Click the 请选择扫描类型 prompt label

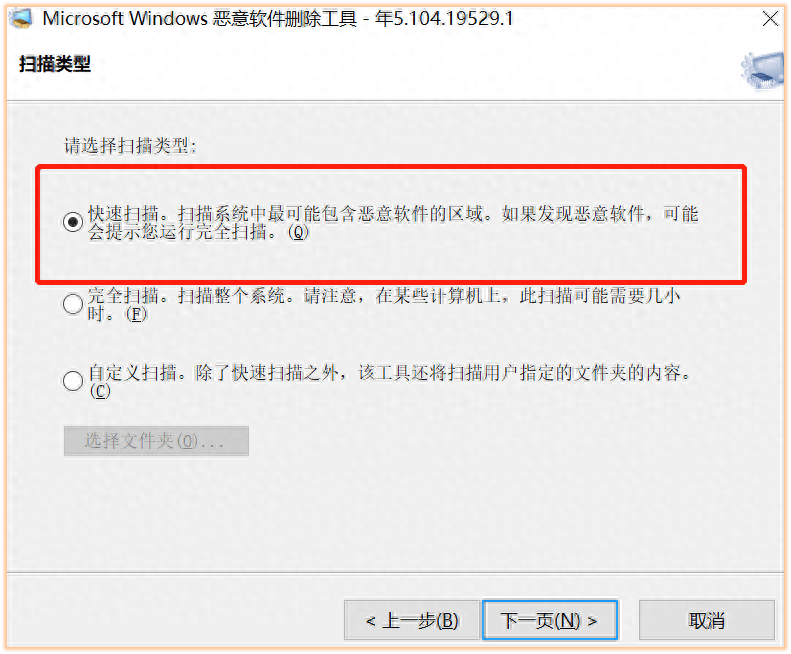130,146
